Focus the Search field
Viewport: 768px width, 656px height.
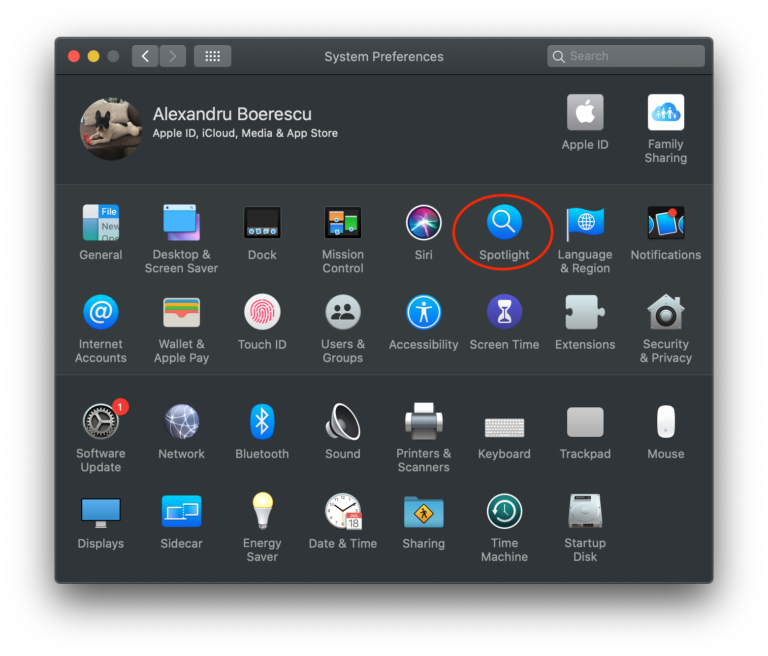point(626,56)
